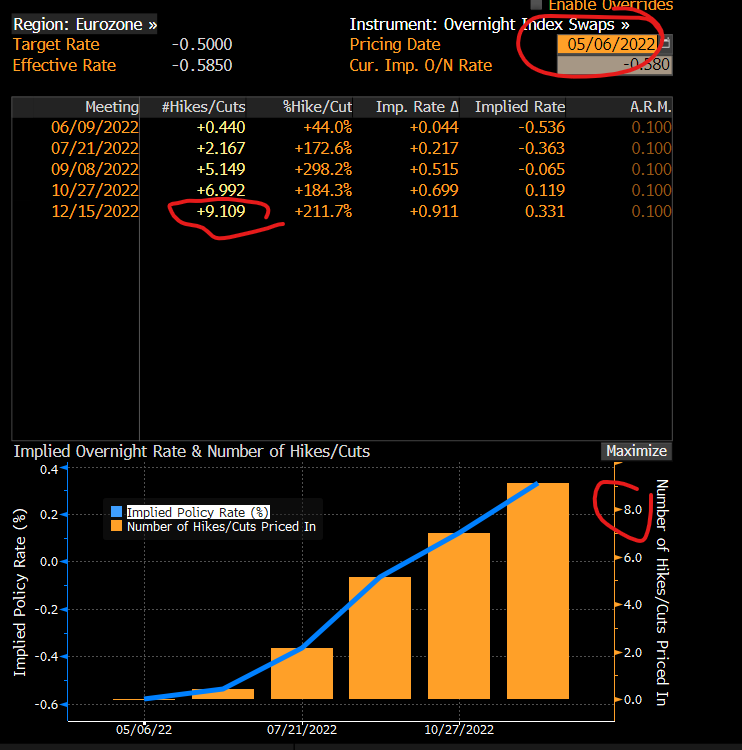Viewport: 742px width, 750px height.
Task: Select the +0.699 implied rate change
Action: coord(434,190)
